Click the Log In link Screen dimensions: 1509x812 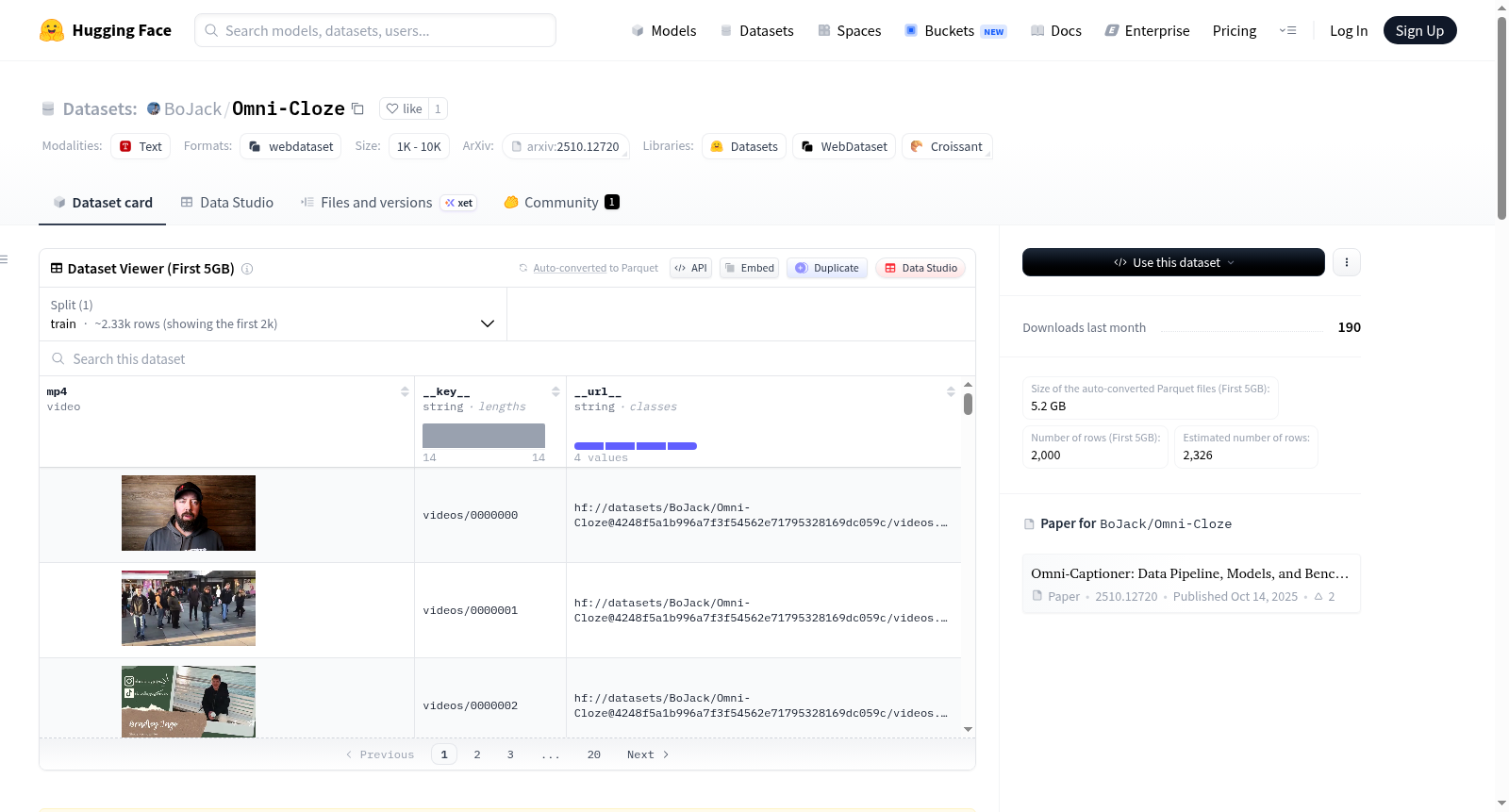coord(1349,30)
